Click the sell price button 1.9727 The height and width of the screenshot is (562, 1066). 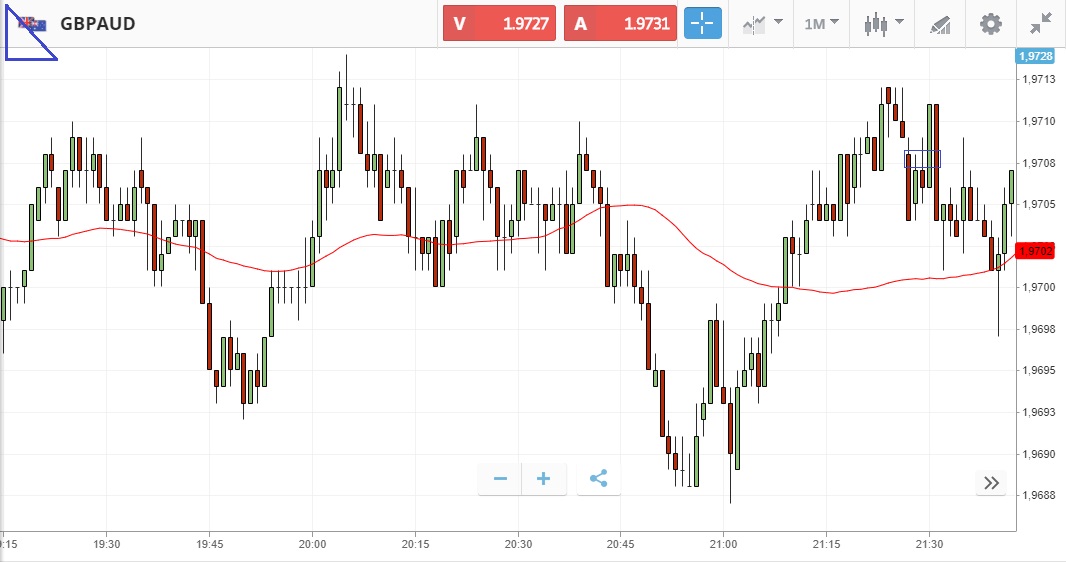[x=499, y=24]
